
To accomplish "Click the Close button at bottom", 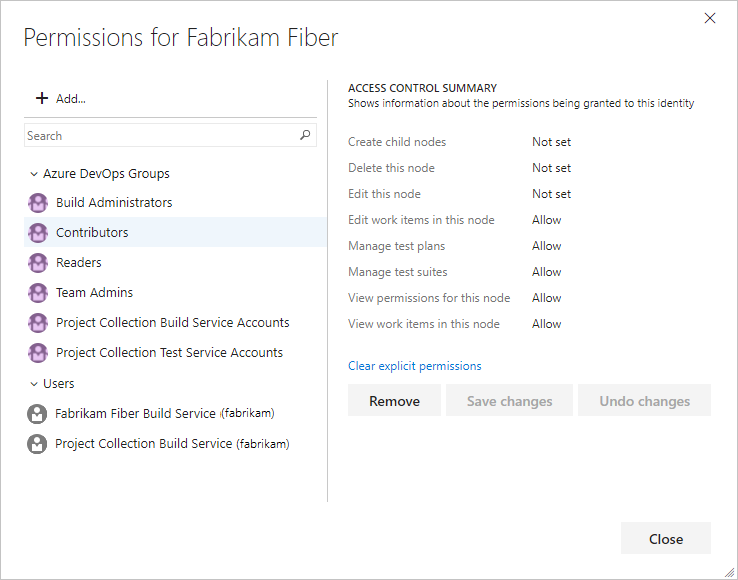I will point(665,539).
